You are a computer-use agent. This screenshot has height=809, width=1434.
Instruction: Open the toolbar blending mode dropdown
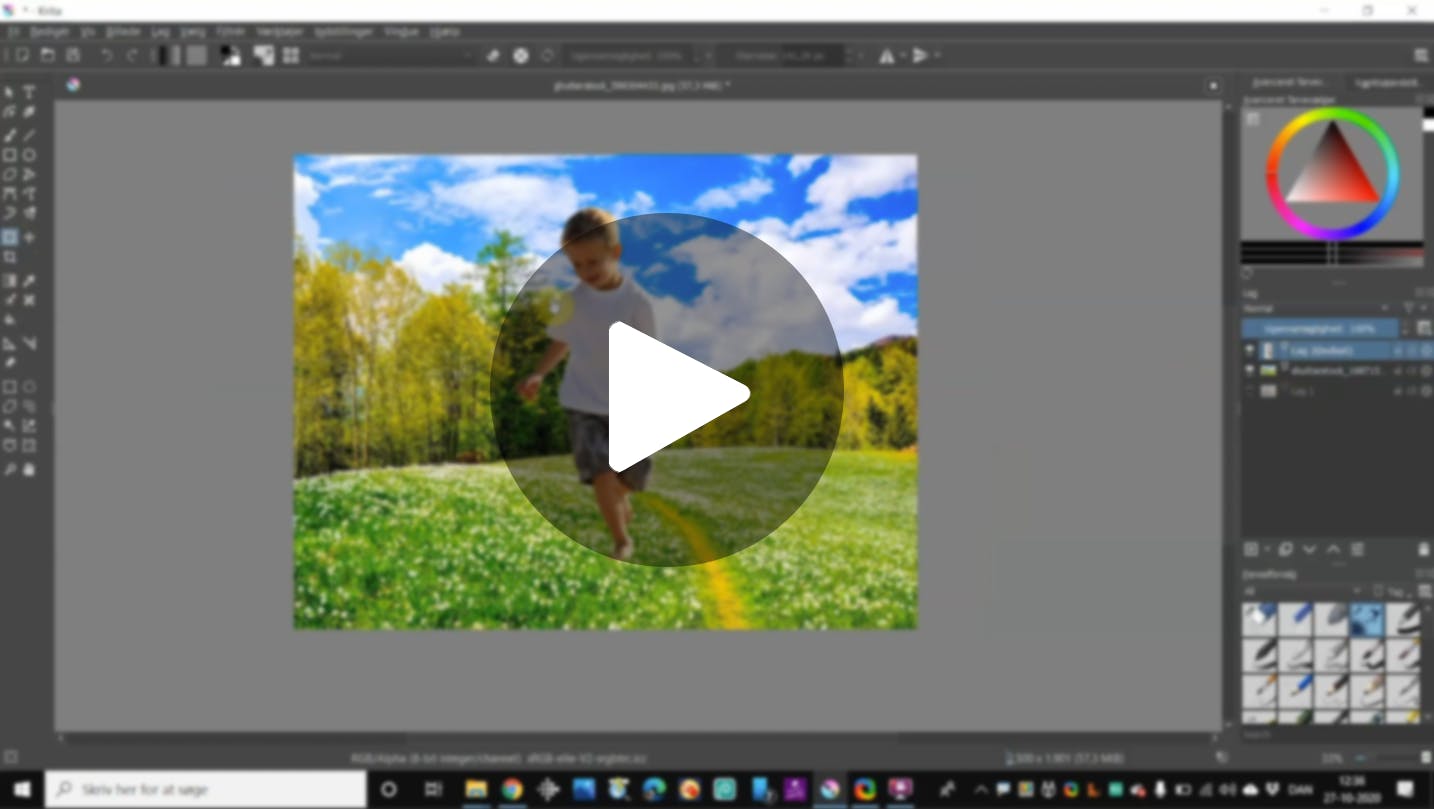coord(390,56)
